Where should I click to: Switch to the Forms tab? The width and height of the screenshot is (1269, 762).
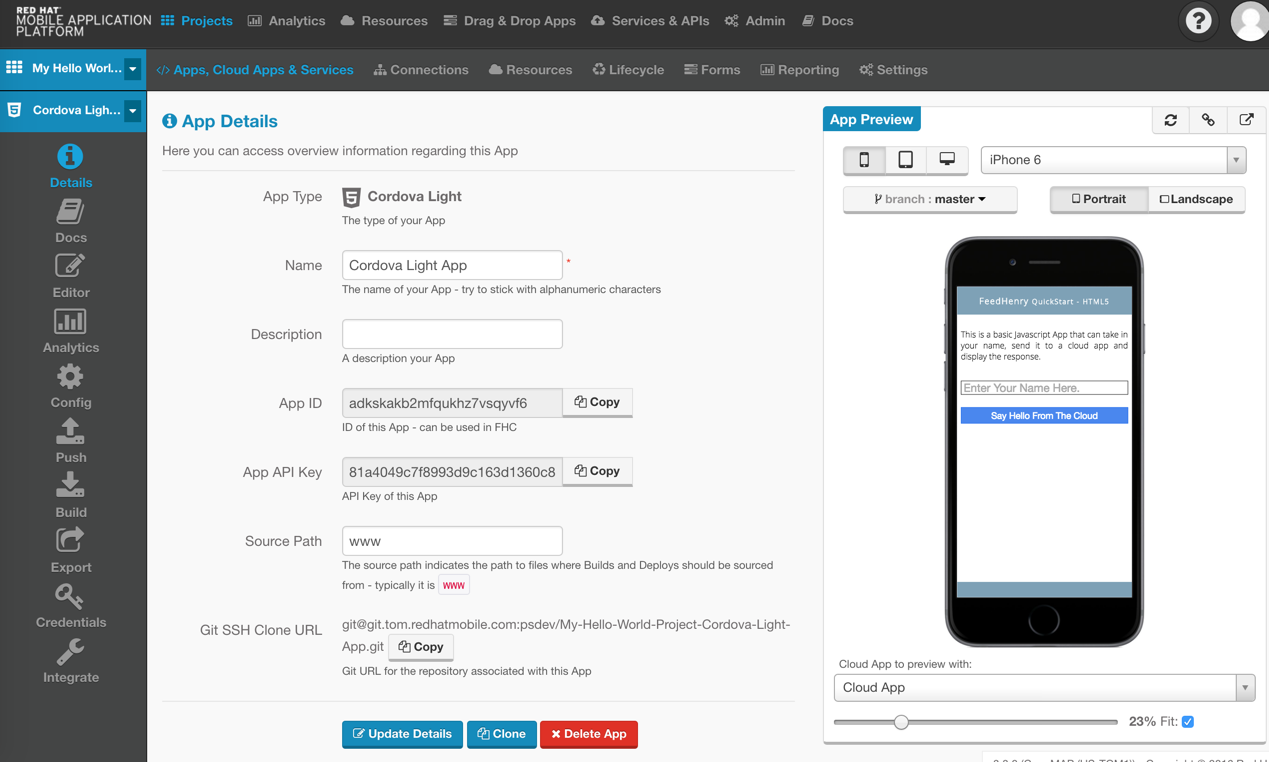point(712,70)
